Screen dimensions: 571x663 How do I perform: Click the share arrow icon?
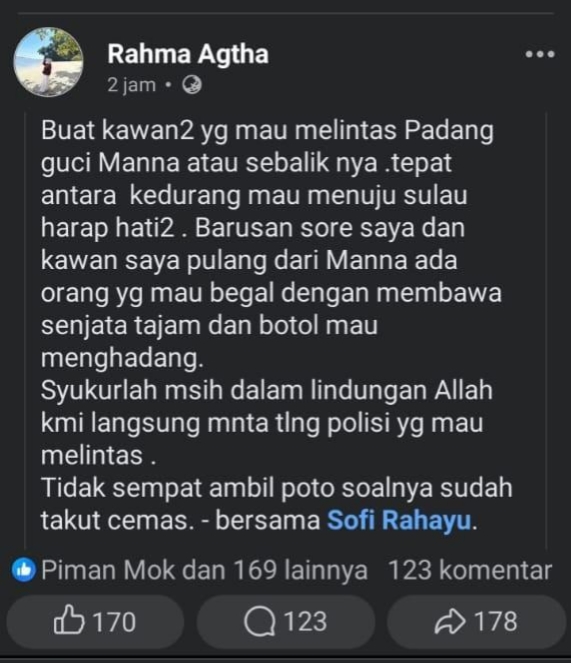click(450, 621)
